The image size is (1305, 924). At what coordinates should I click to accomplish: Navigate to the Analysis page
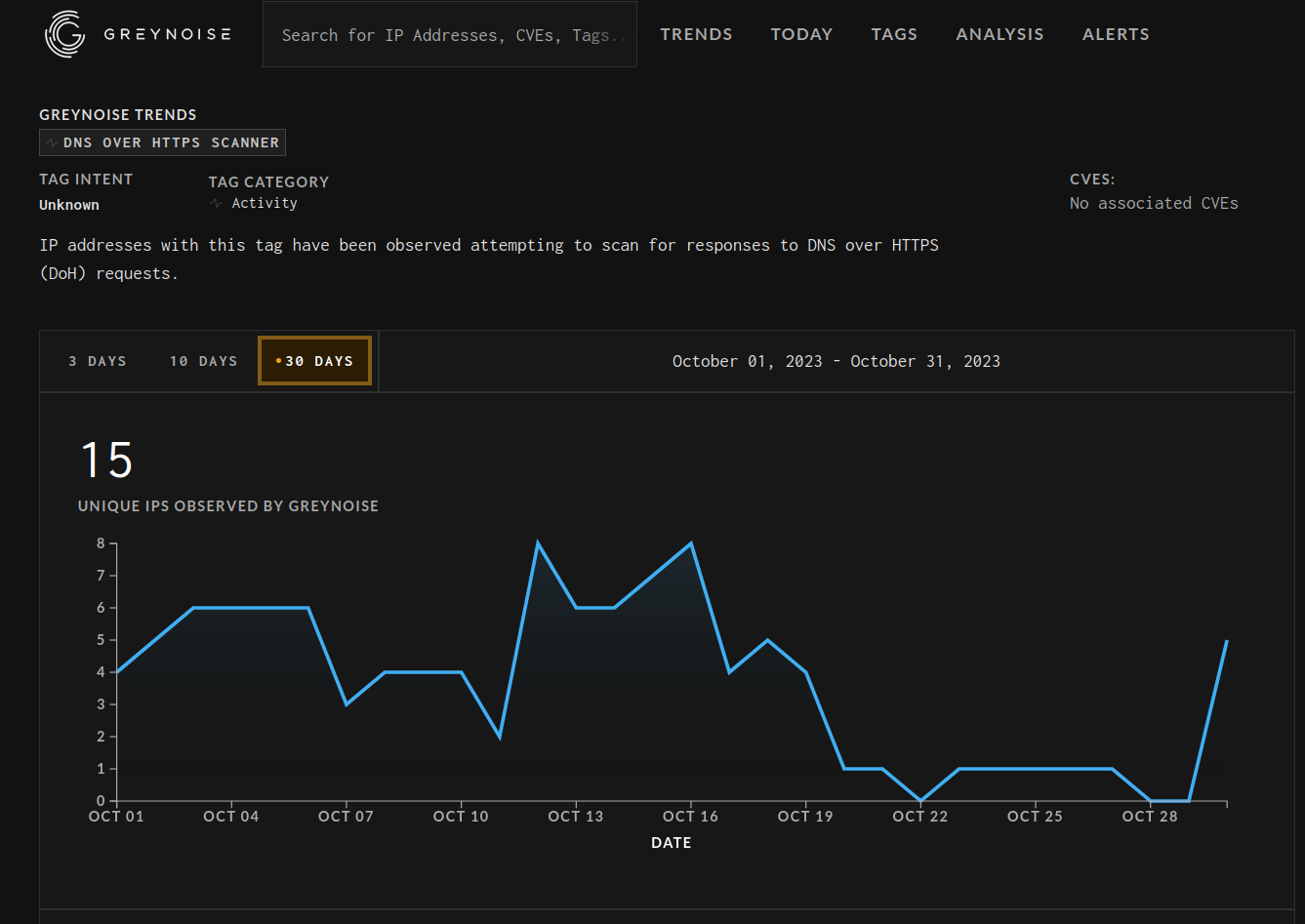tap(999, 34)
